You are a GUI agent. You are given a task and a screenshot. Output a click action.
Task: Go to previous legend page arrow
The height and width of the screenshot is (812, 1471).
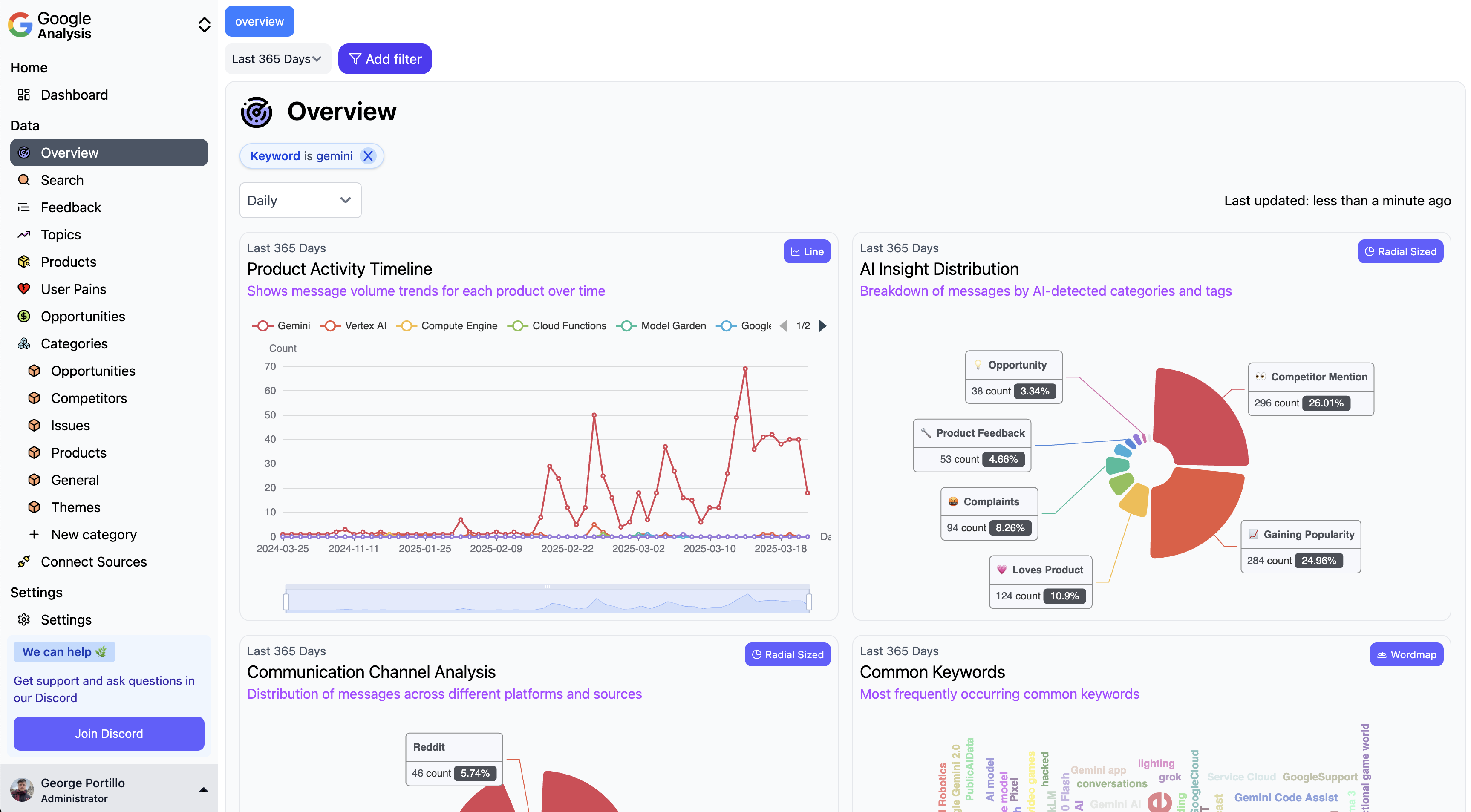[x=784, y=326]
